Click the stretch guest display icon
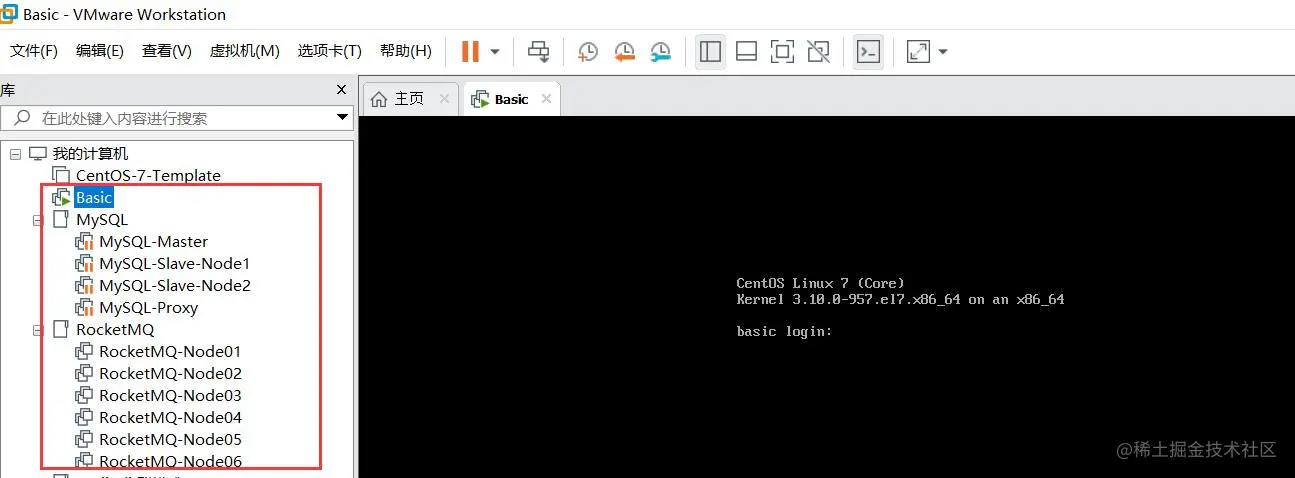The width and height of the screenshot is (1295, 478). tap(918, 51)
